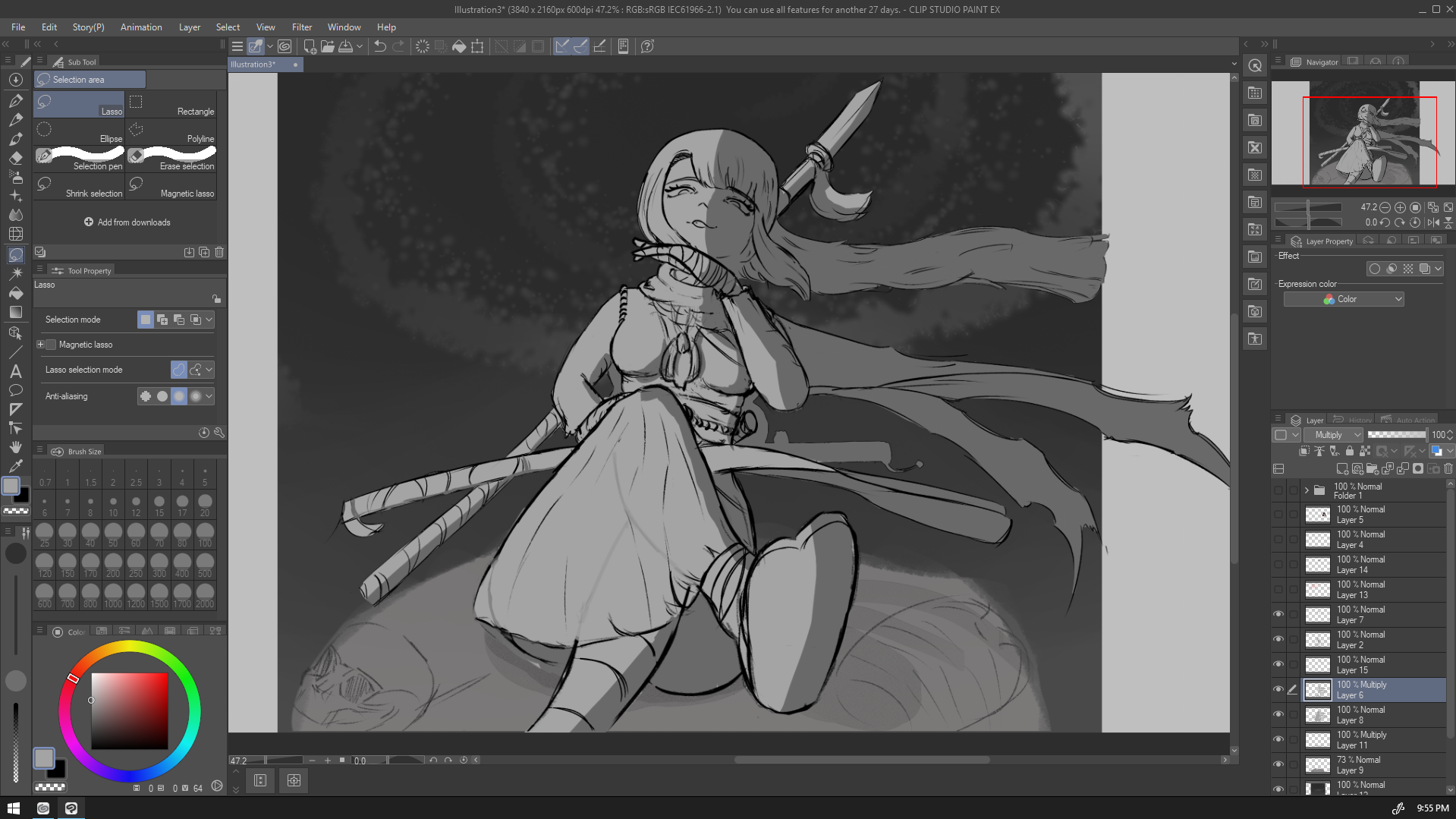The height and width of the screenshot is (819, 1456).
Task: Expand Folder 1 in the layer list
Action: (x=1307, y=490)
